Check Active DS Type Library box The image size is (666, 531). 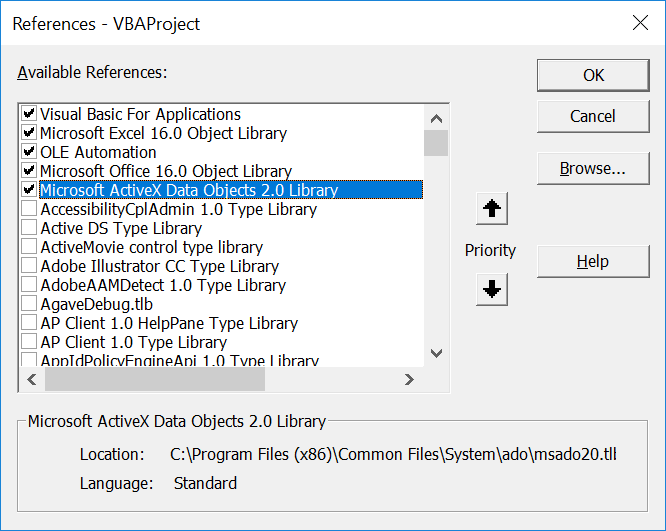[x=28, y=228]
